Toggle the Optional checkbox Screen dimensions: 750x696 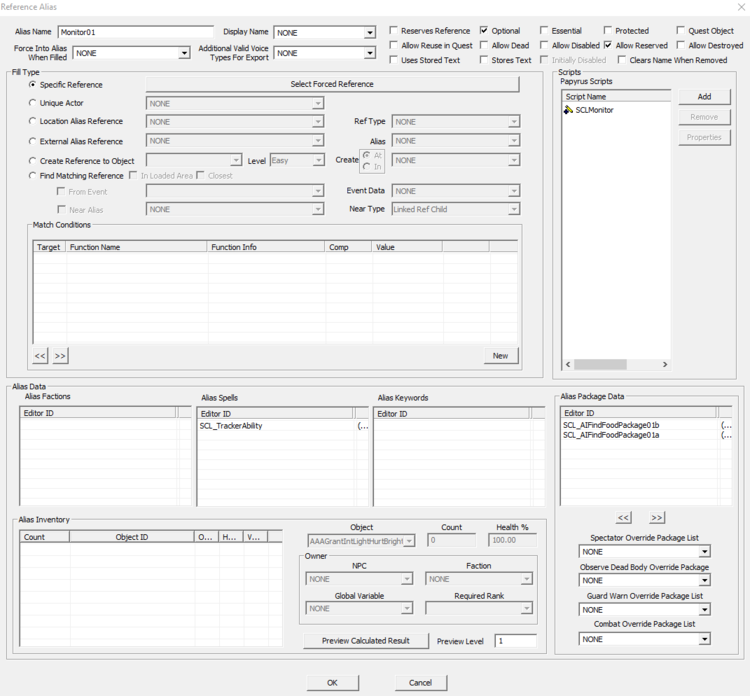point(484,30)
